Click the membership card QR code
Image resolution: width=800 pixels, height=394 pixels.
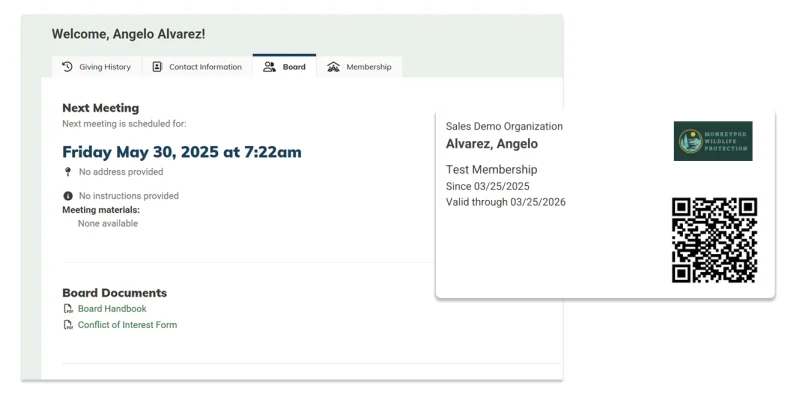tap(714, 240)
